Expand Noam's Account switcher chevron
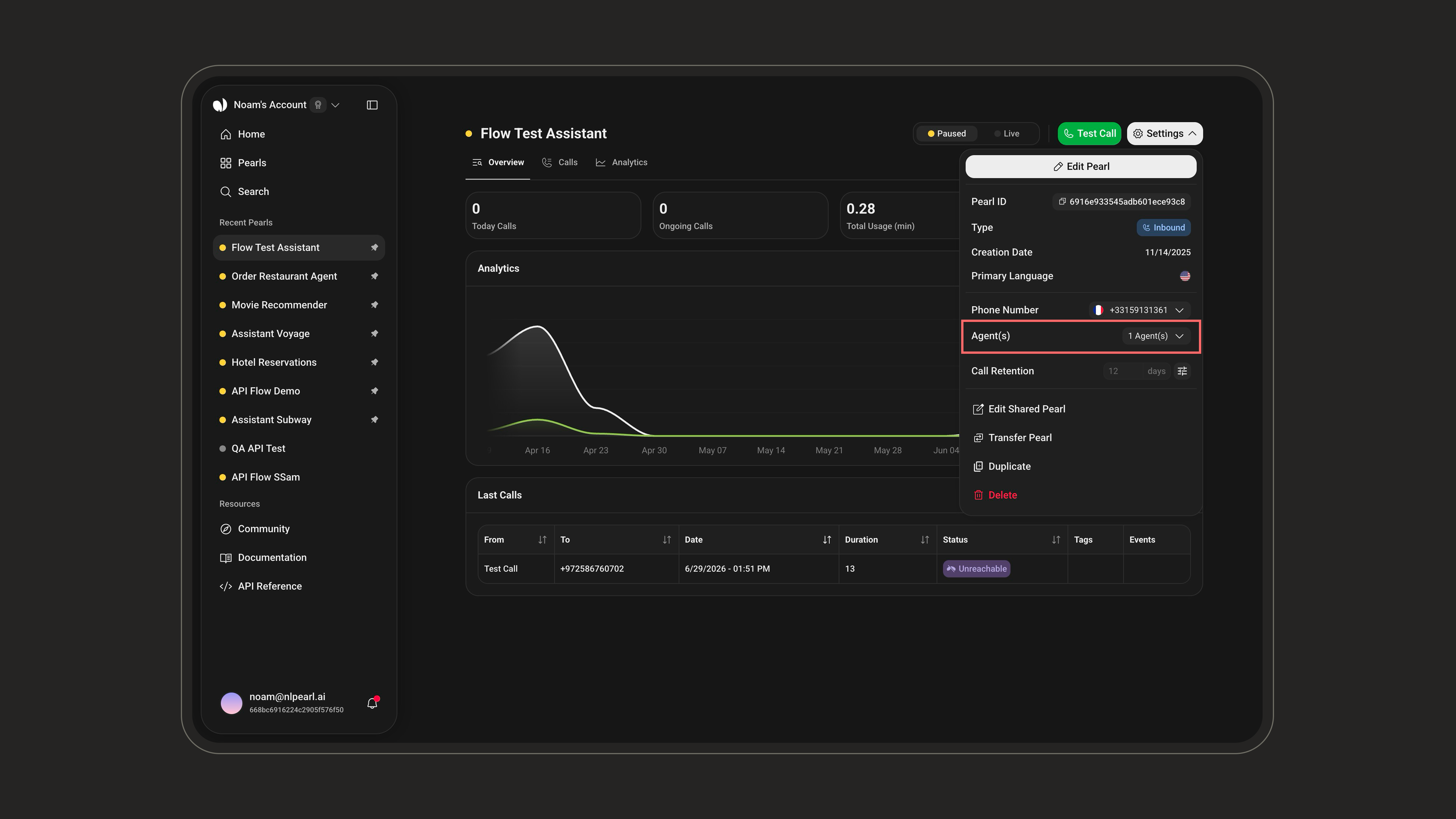Image resolution: width=1456 pixels, height=819 pixels. (x=335, y=105)
